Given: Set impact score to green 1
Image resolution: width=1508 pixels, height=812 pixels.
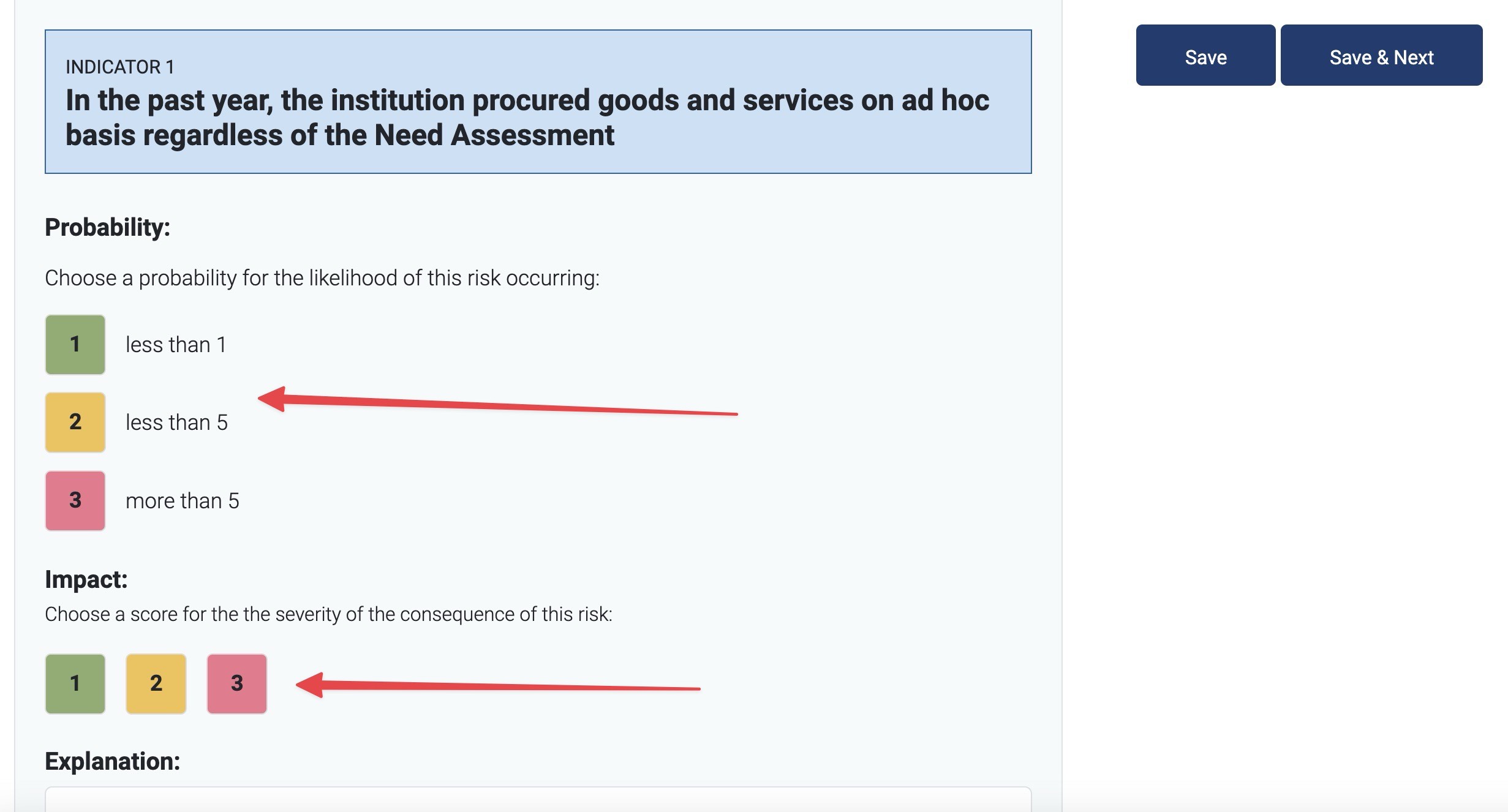Looking at the screenshot, I should tap(75, 683).
